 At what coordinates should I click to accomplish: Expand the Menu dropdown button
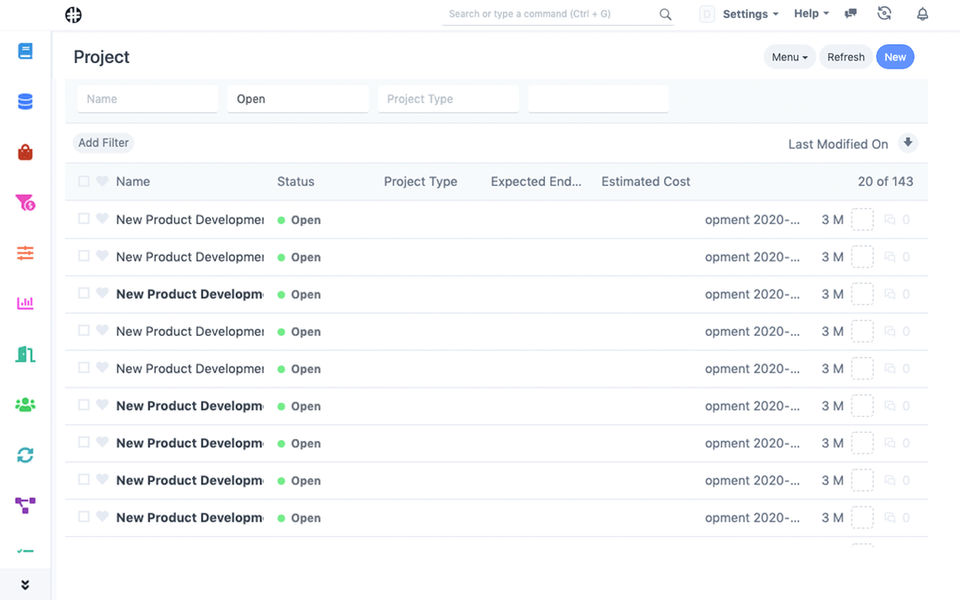790,57
